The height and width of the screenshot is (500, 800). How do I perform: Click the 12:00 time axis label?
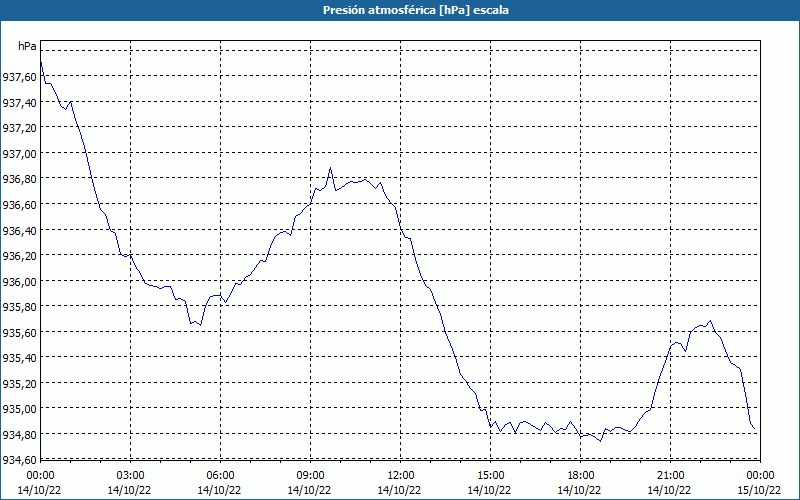[x=401, y=476]
